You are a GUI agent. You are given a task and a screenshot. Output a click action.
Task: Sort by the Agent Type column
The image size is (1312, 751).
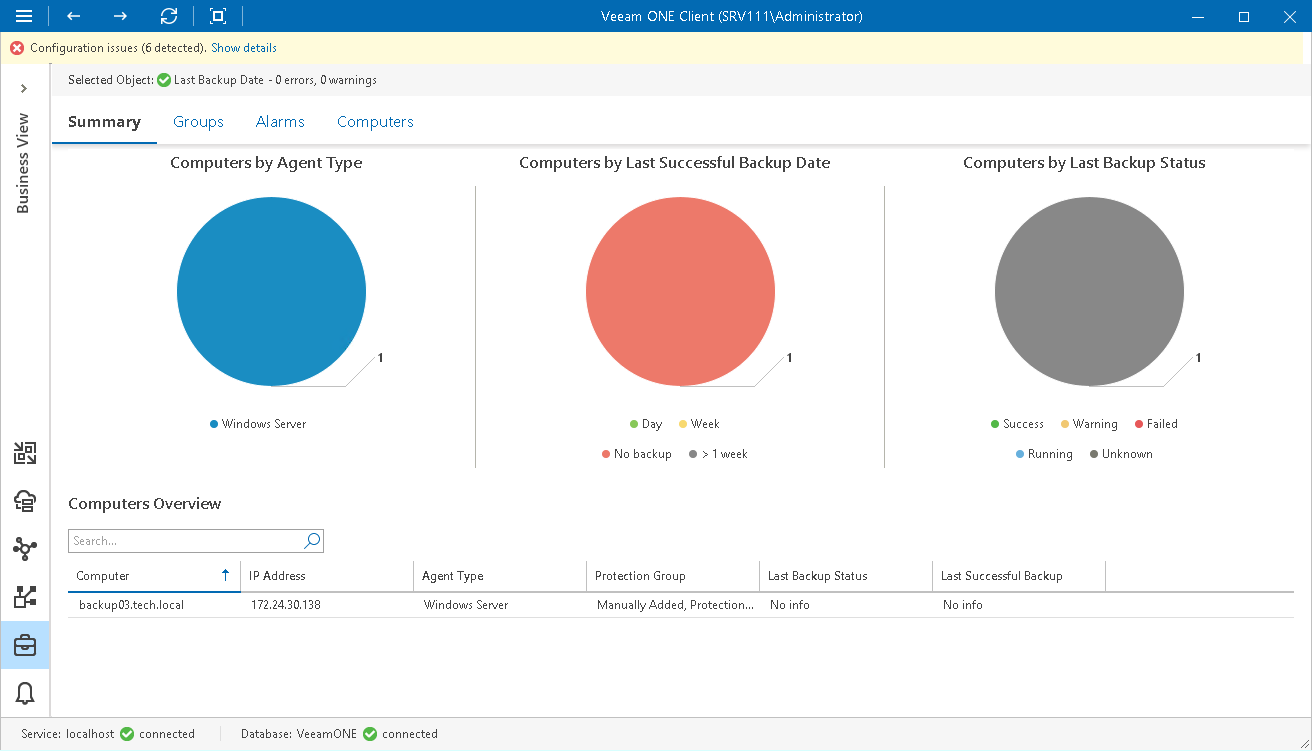pyautogui.click(x=500, y=576)
